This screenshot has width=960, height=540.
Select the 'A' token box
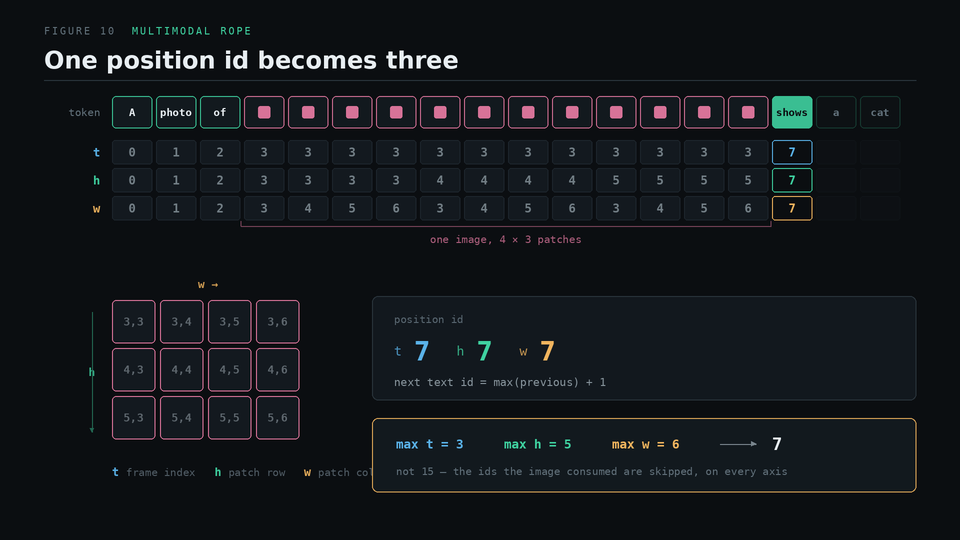tap(132, 112)
